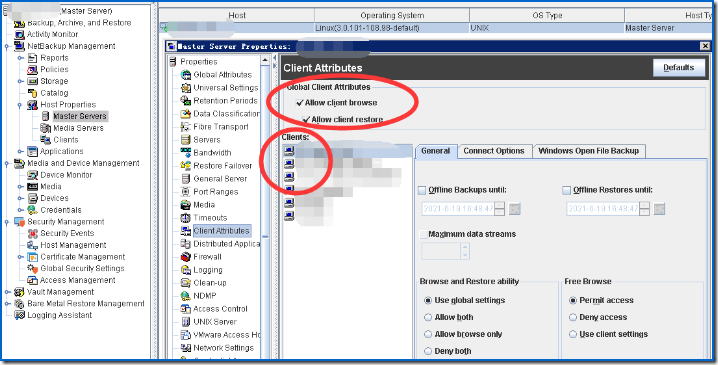
Task: Select Use client settings radio button
Action: click(573, 334)
